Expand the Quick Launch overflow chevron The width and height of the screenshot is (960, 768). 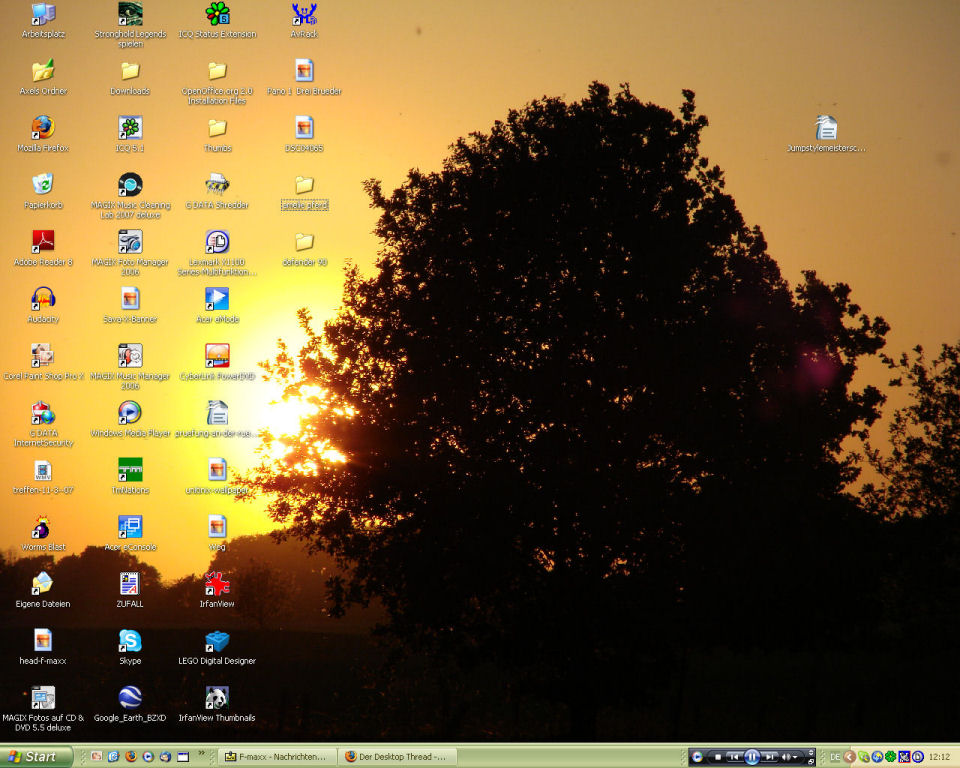click(x=202, y=753)
